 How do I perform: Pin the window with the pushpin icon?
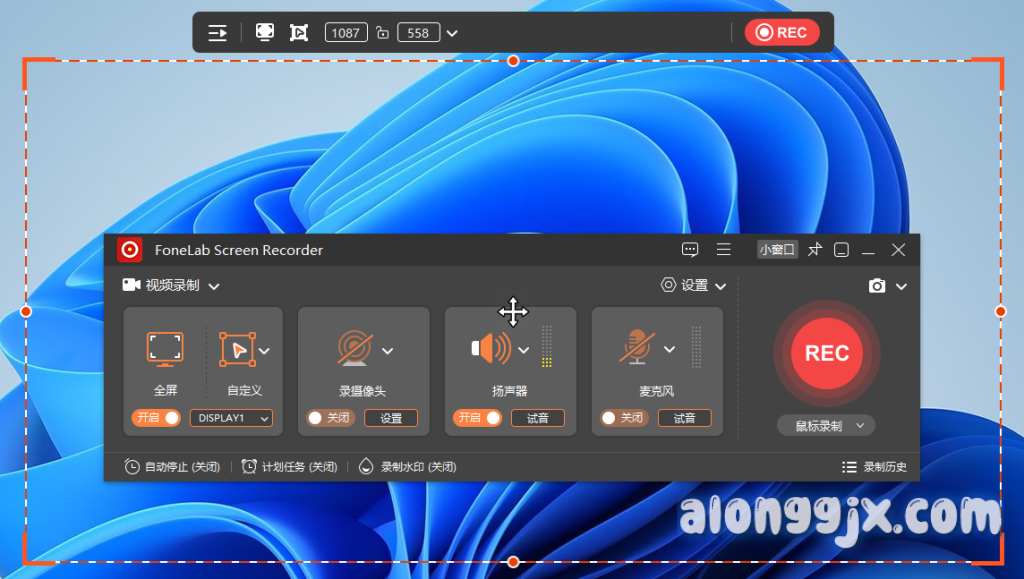(x=815, y=250)
